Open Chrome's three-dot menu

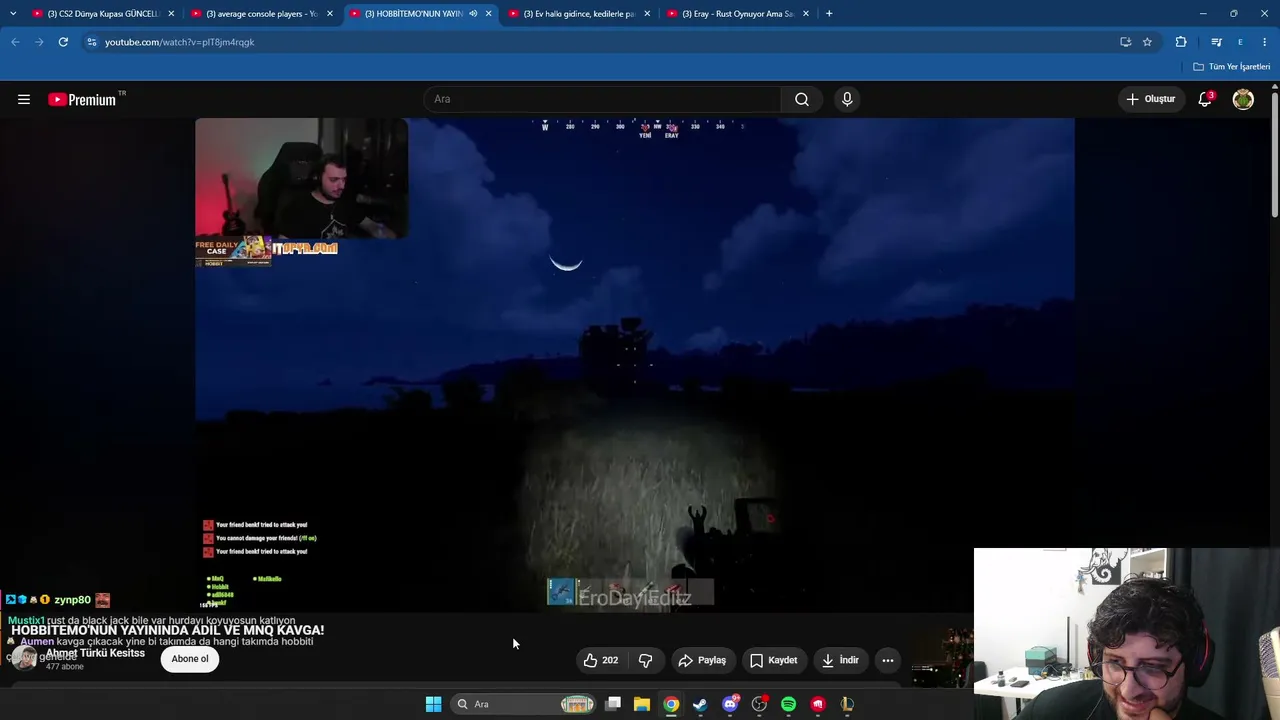coord(1265,42)
